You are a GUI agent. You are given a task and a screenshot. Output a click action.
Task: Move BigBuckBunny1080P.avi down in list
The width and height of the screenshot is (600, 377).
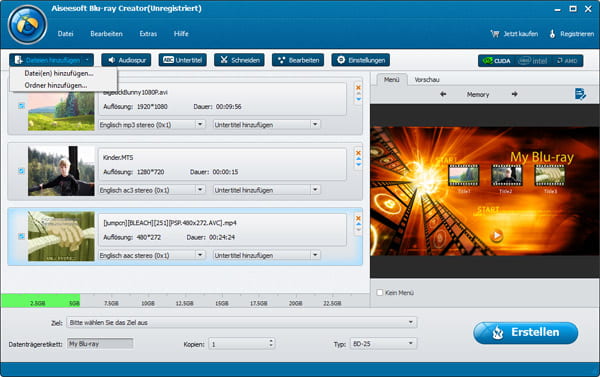359,99
